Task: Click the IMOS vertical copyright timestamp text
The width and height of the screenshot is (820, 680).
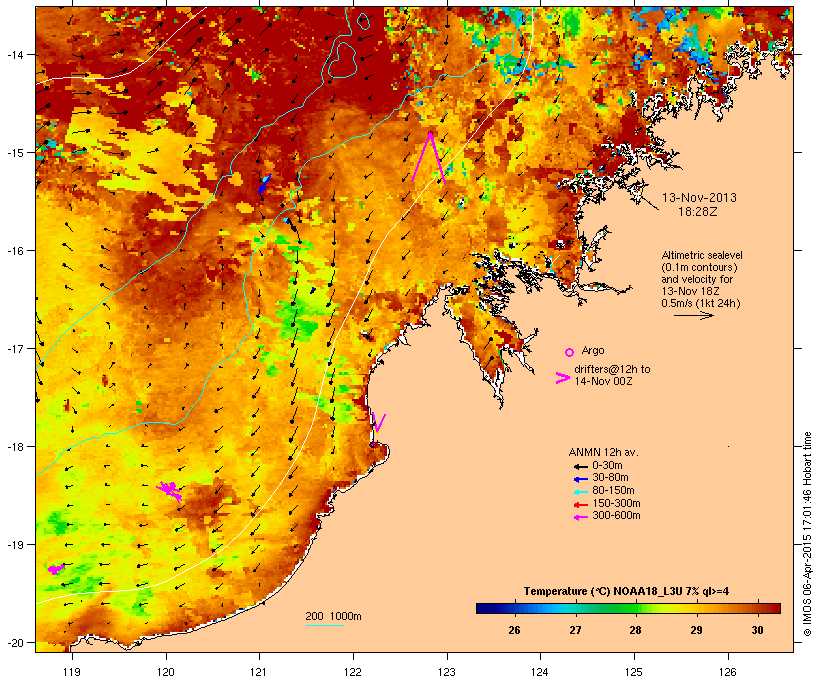Action: tap(807, 534)
